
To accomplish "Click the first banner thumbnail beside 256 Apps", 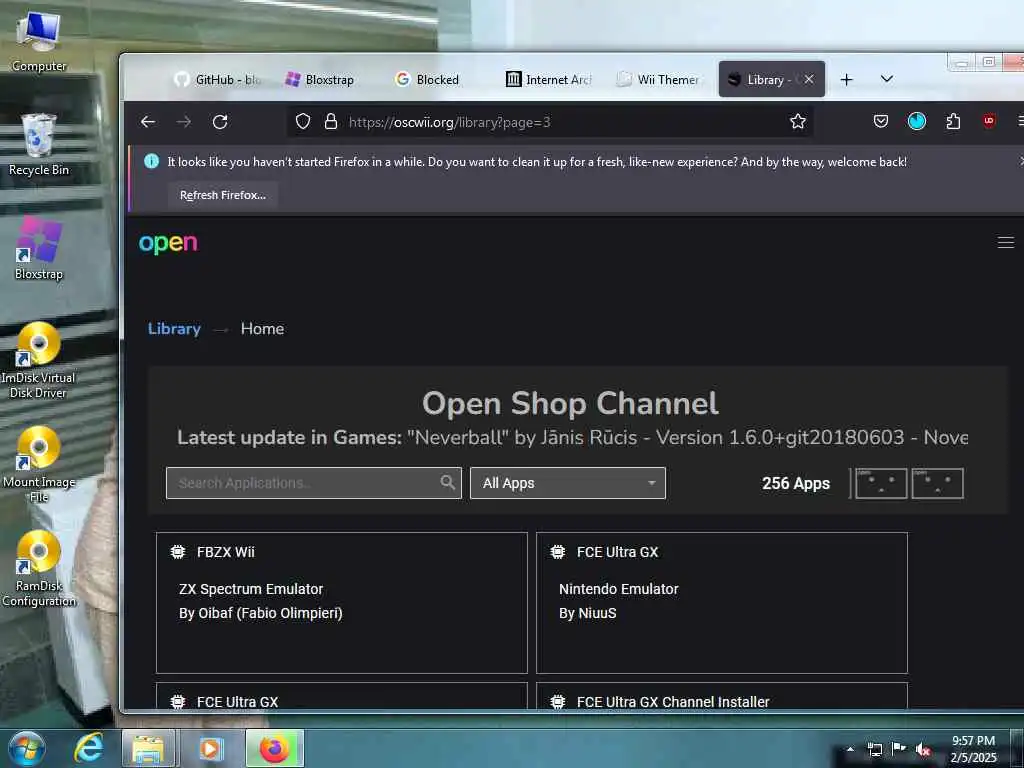I will (x=880, y=483).
